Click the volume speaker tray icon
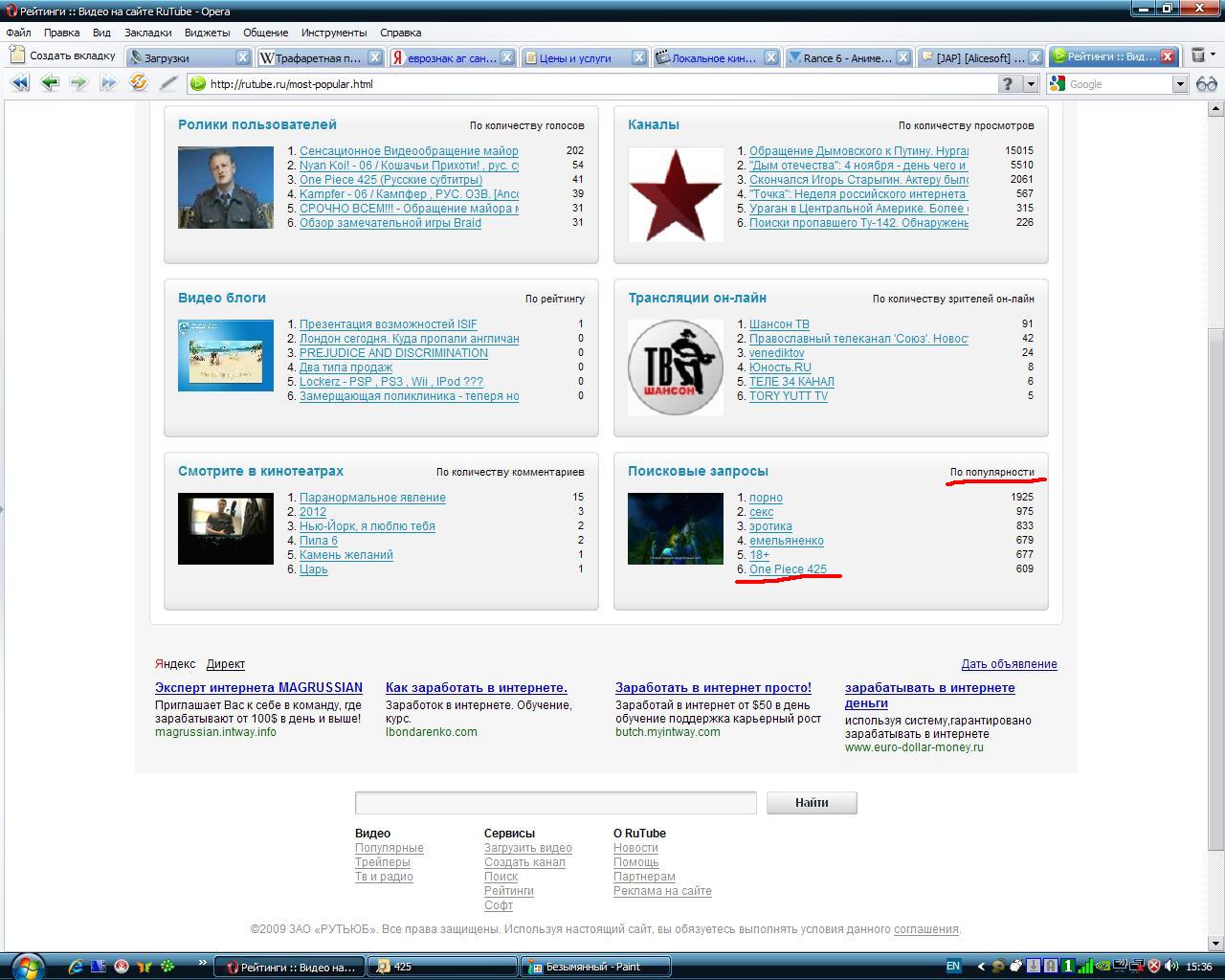This screenshot has height=980, width=1225. point(1170,967)
